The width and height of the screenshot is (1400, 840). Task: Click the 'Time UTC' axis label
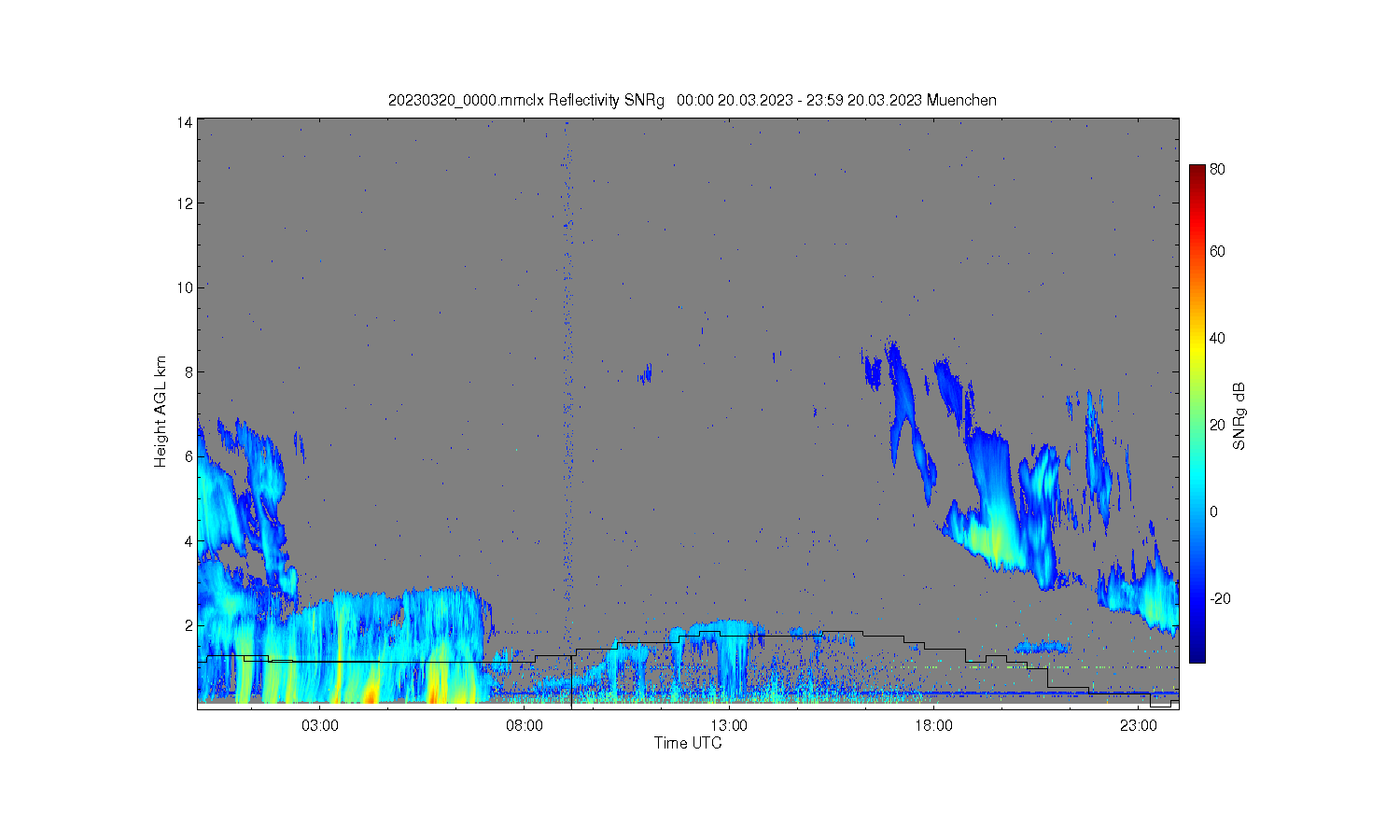pyautogui.click(x=688, y=743)
